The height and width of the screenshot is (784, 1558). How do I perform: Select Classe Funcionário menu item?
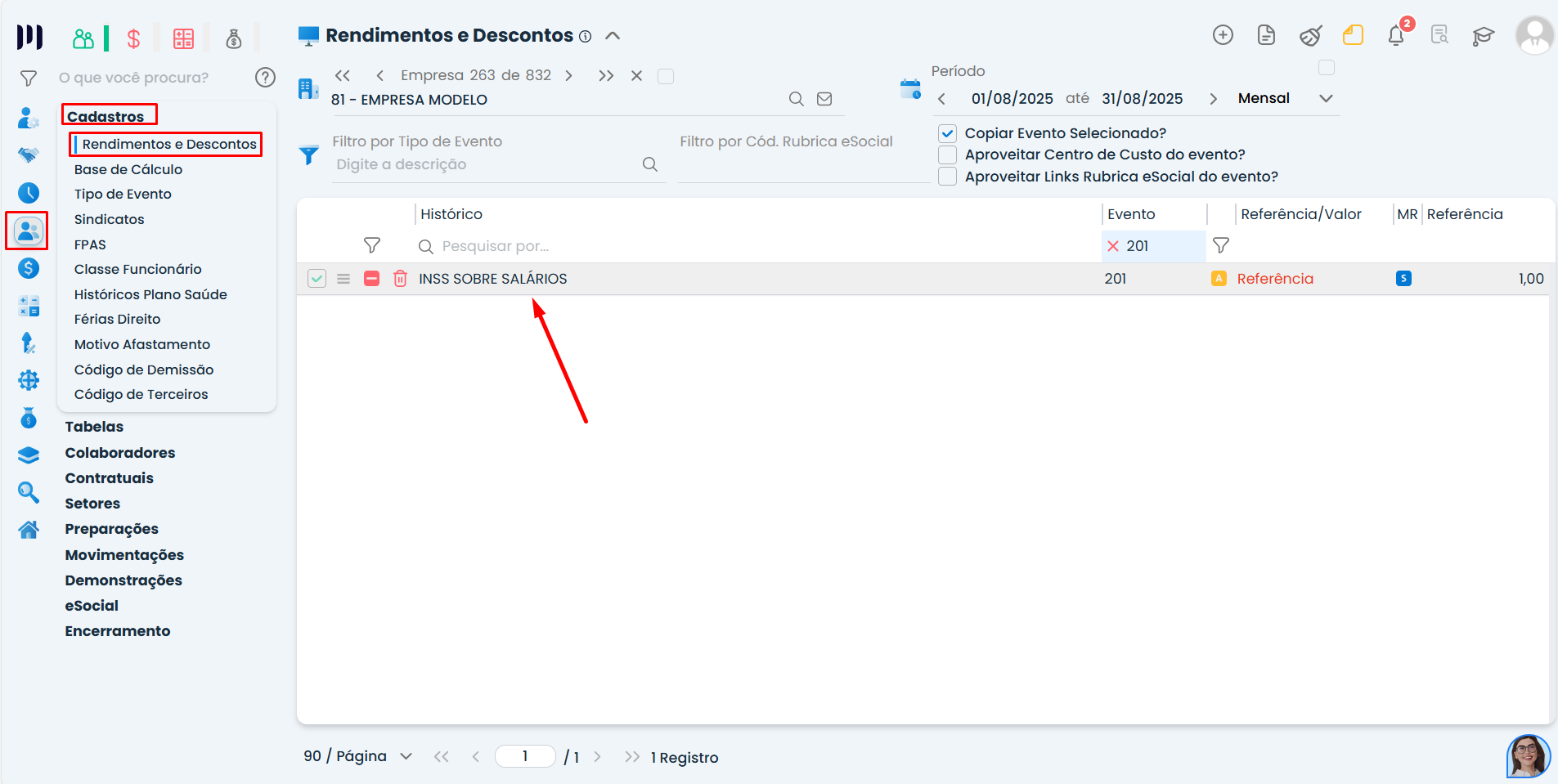coord(137,269)
